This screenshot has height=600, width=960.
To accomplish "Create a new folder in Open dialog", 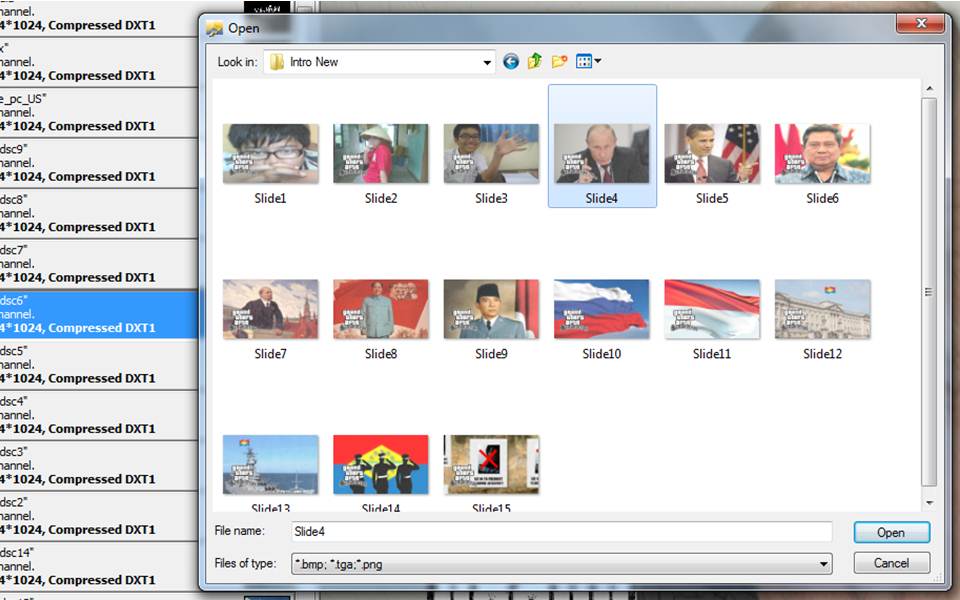I will (x=560, y=61).
